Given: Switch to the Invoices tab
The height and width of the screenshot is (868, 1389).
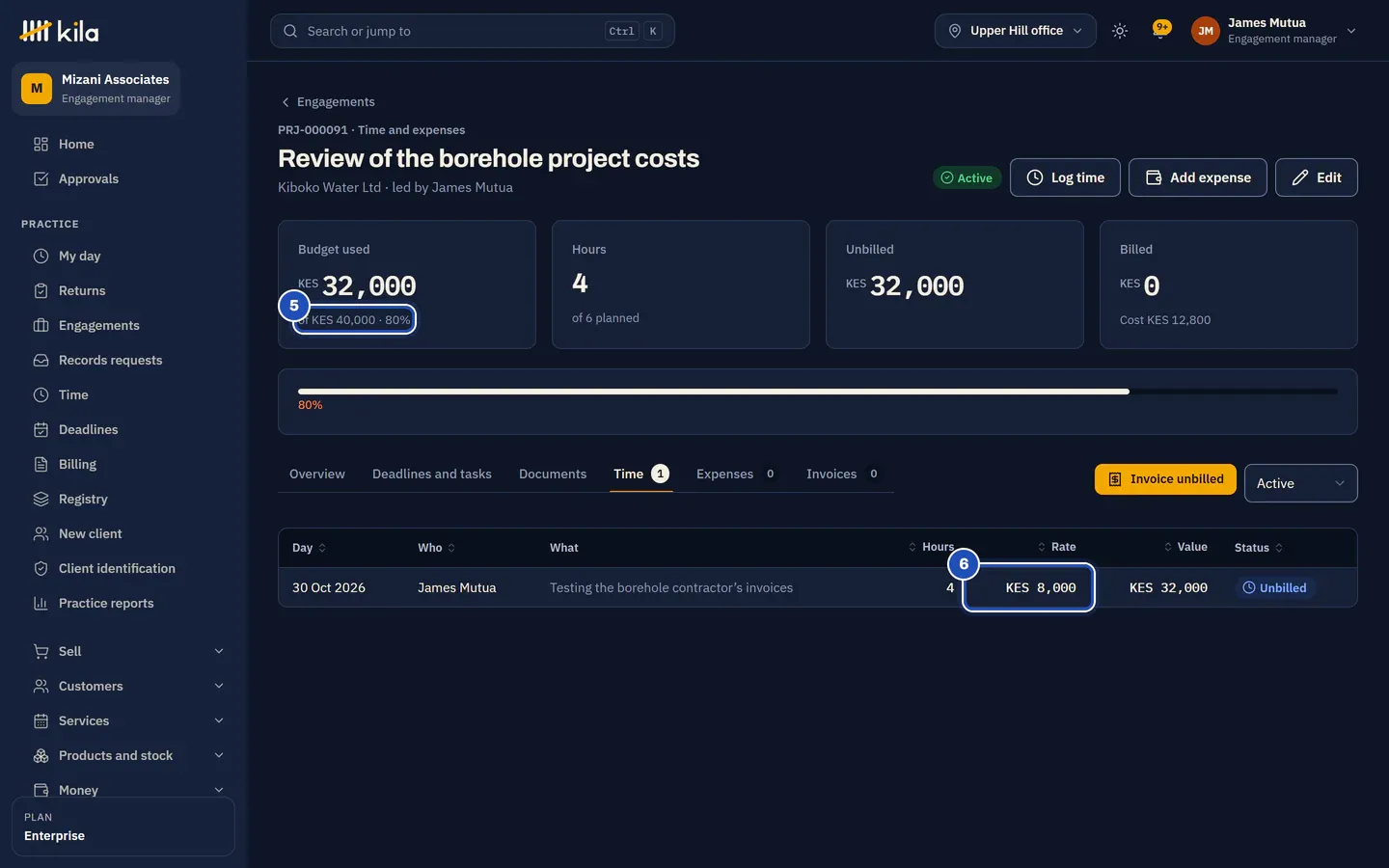Looking at the screenshot, I should (x=843, y=474).
